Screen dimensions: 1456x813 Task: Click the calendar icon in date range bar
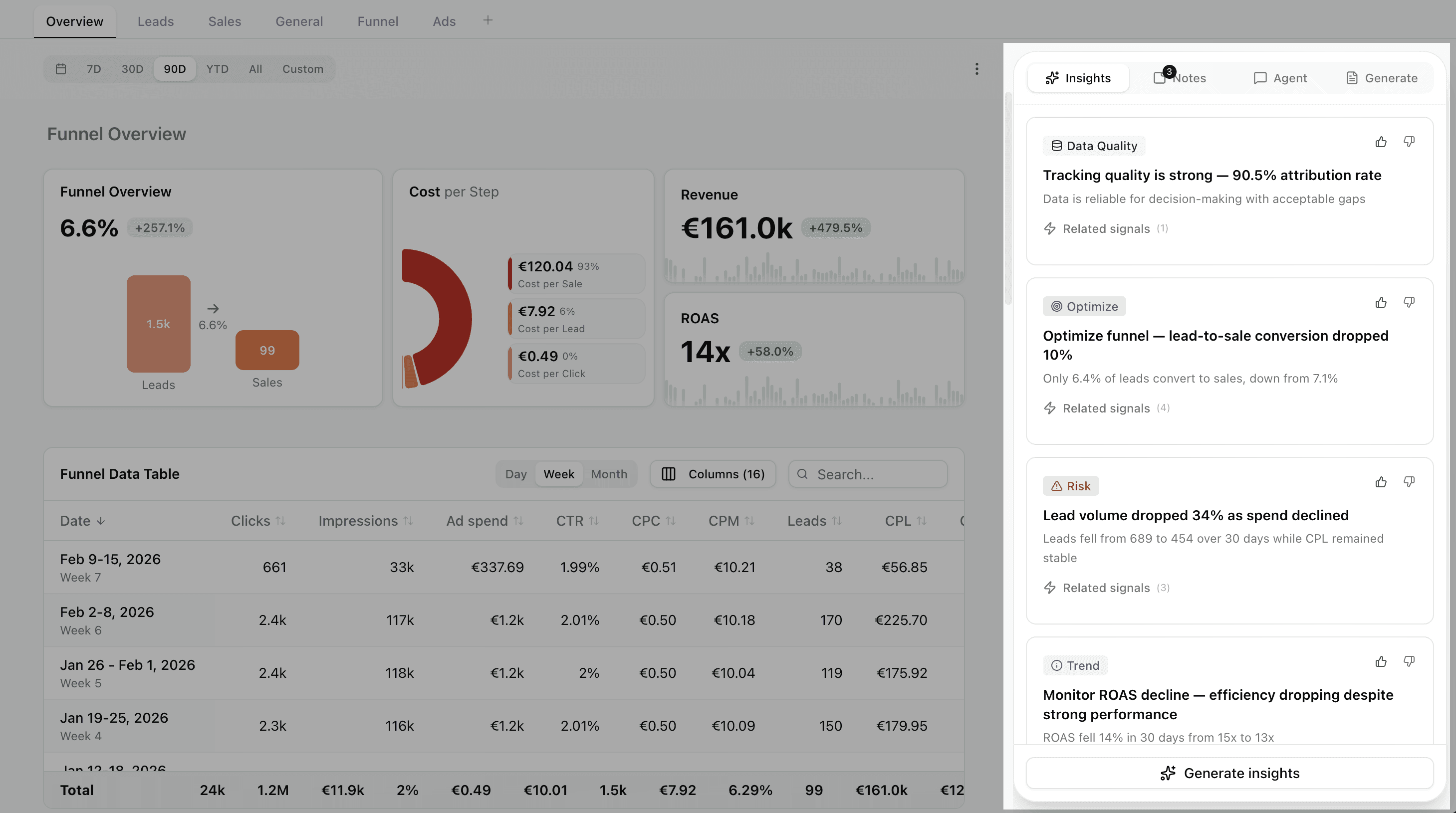(61, 69)
